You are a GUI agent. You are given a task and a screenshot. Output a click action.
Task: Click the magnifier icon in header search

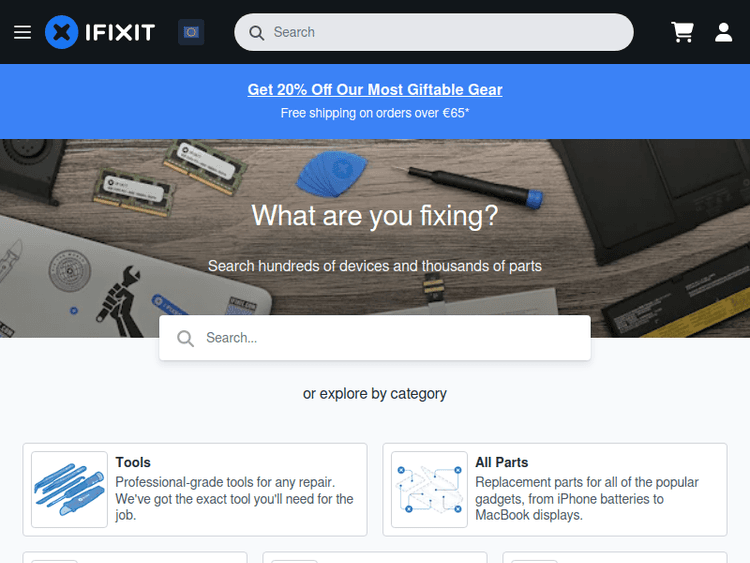tap(256, 33)
